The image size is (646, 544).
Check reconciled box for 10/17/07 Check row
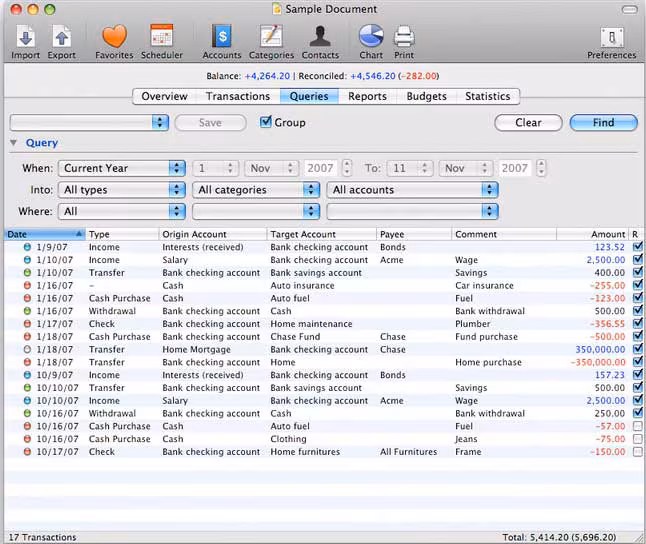click(638, 452)
